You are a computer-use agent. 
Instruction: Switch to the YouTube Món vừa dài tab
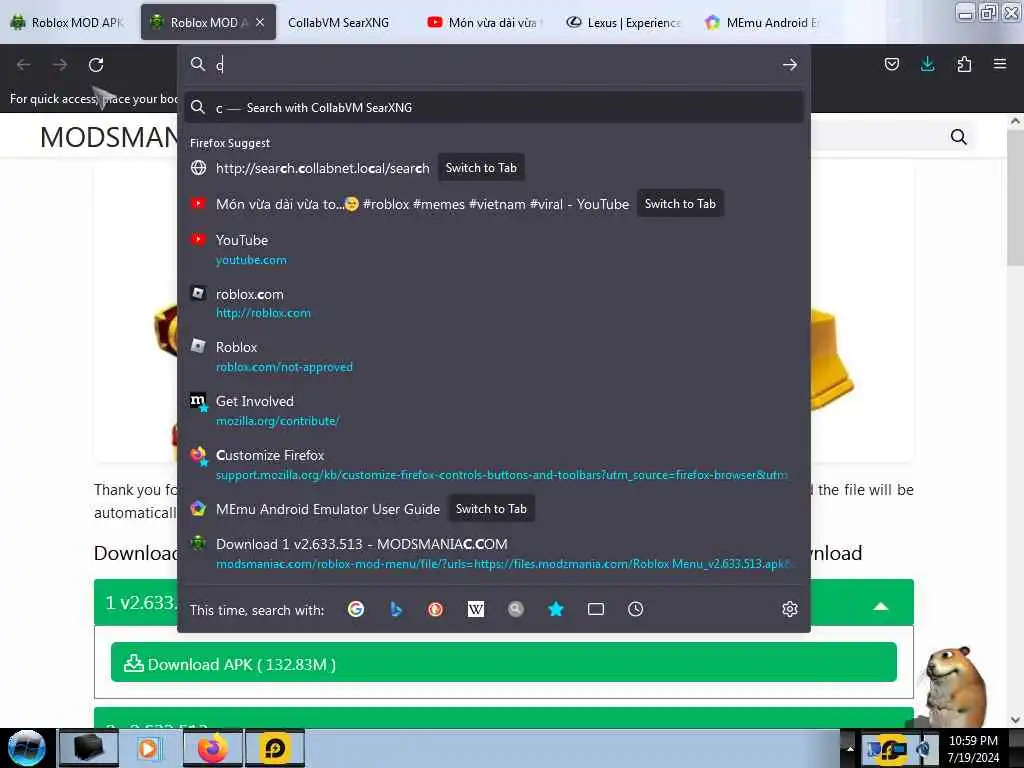485,22
